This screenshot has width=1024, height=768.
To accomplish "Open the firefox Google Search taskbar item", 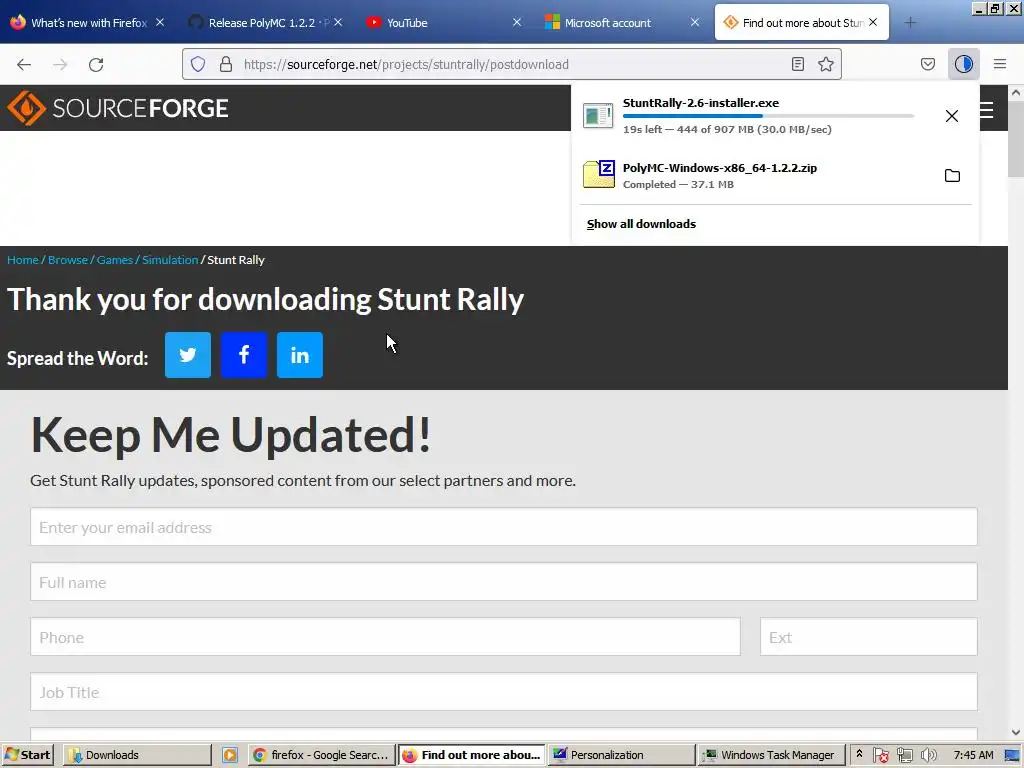I will 322,755.
